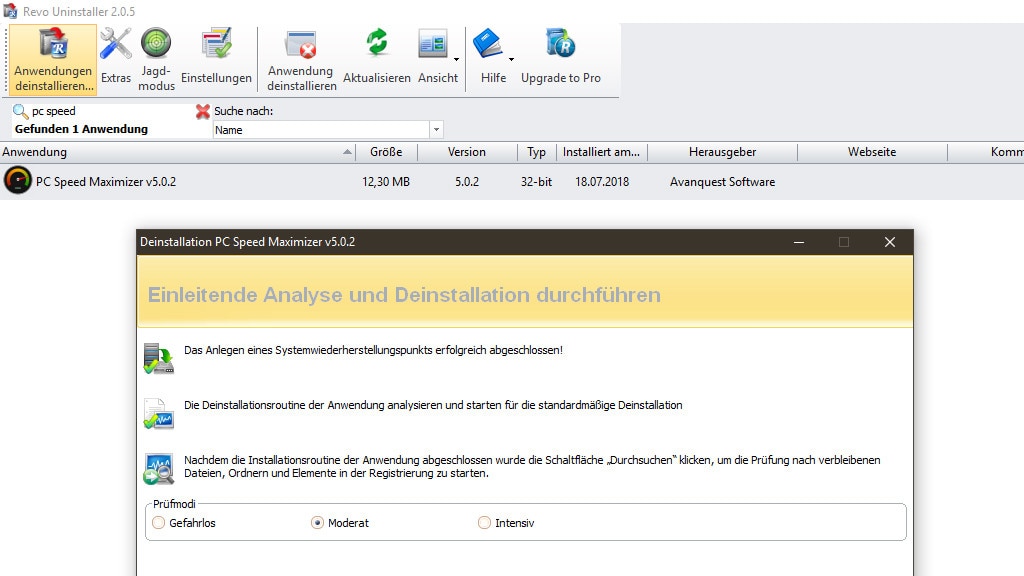Sort by the Webseite column
This screenshot has width=1024, height=576.
[872, 152]
